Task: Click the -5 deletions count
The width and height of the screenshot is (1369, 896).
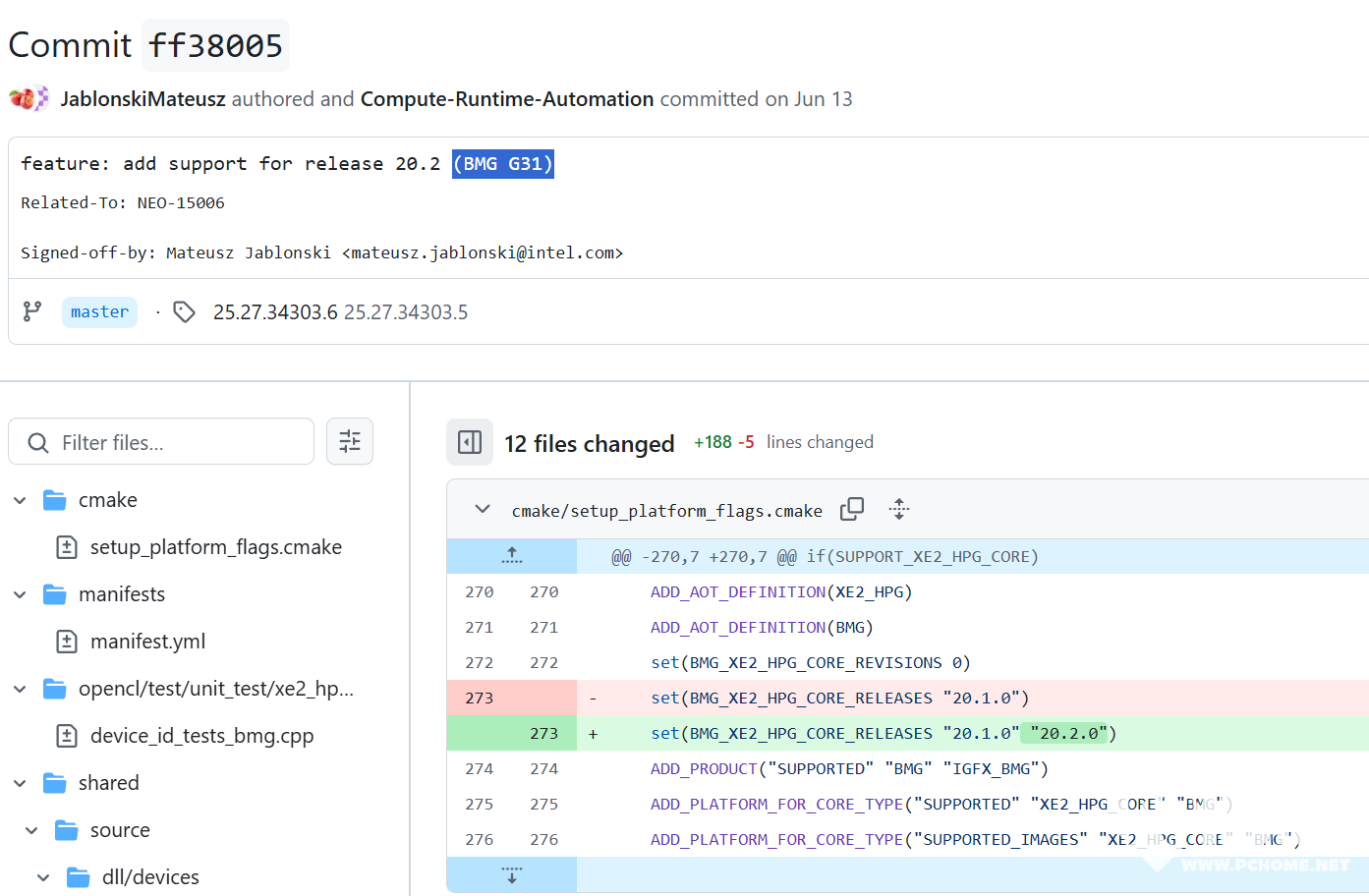Action: click(x=746, y=442)
